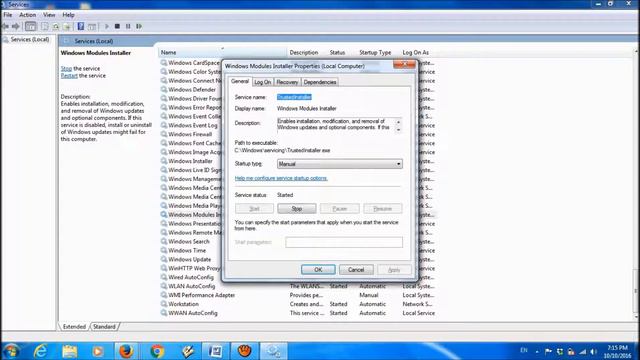Click the Start parameters input field

tap(344, 242)
